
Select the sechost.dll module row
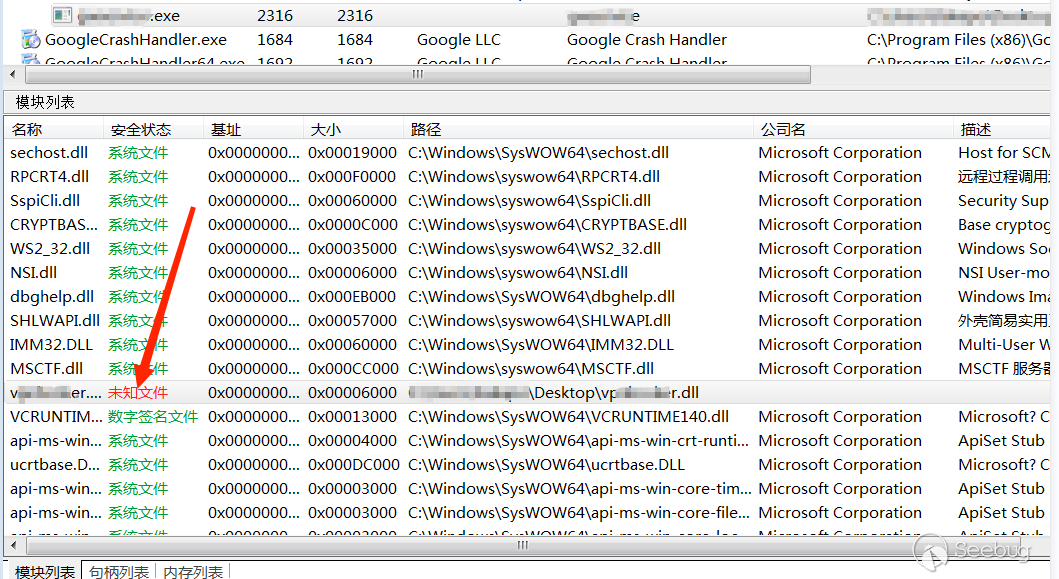point(527,153)
